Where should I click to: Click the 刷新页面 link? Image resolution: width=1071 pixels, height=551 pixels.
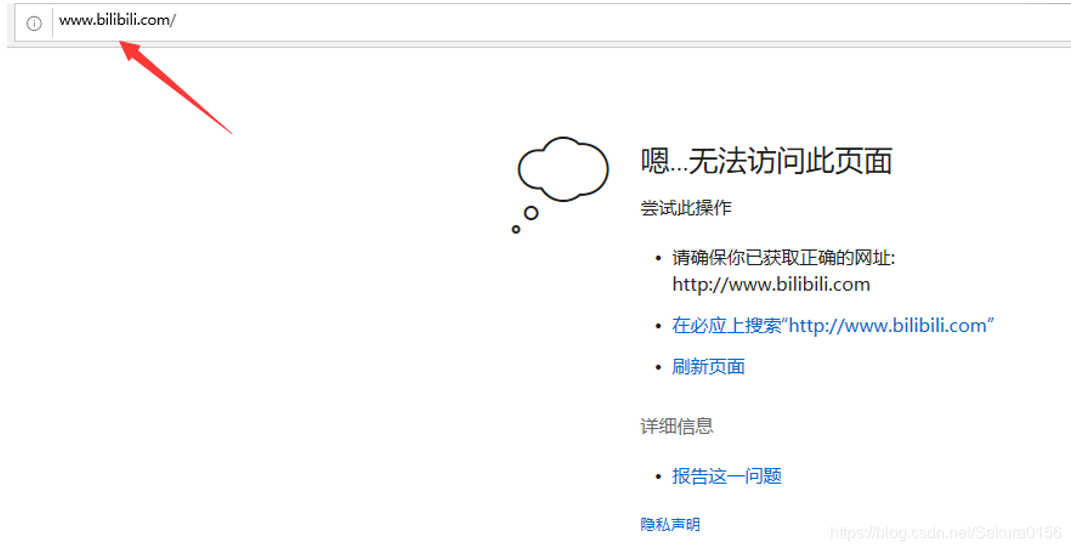708,367
